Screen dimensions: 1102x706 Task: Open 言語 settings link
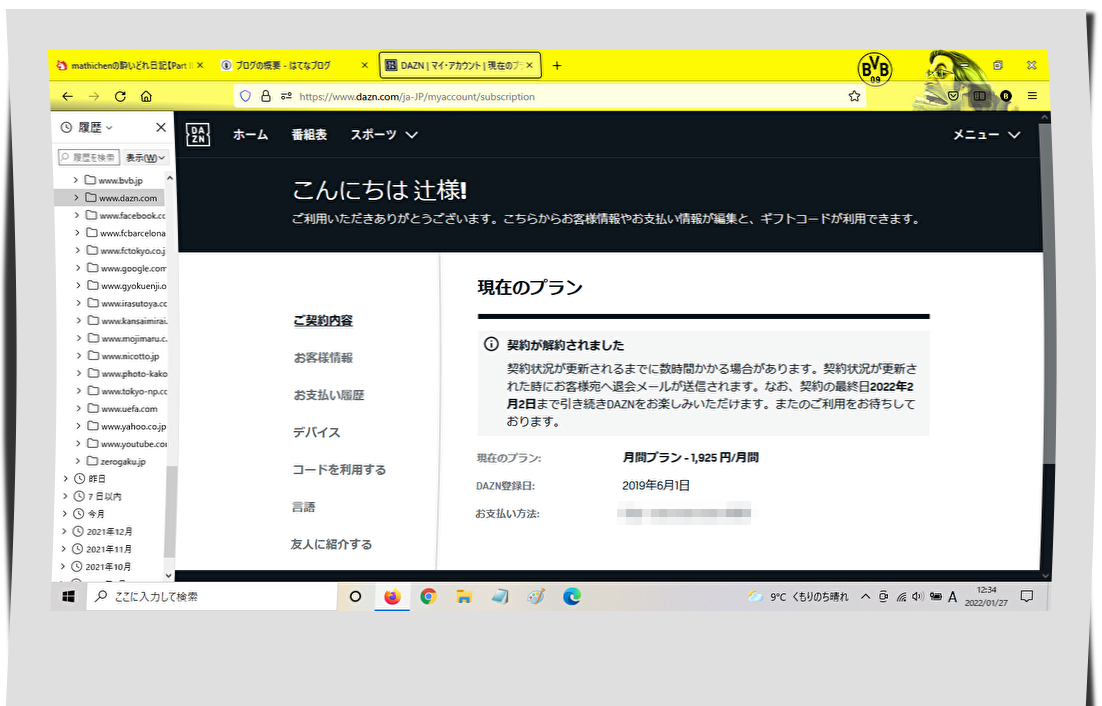pos(304,506)
